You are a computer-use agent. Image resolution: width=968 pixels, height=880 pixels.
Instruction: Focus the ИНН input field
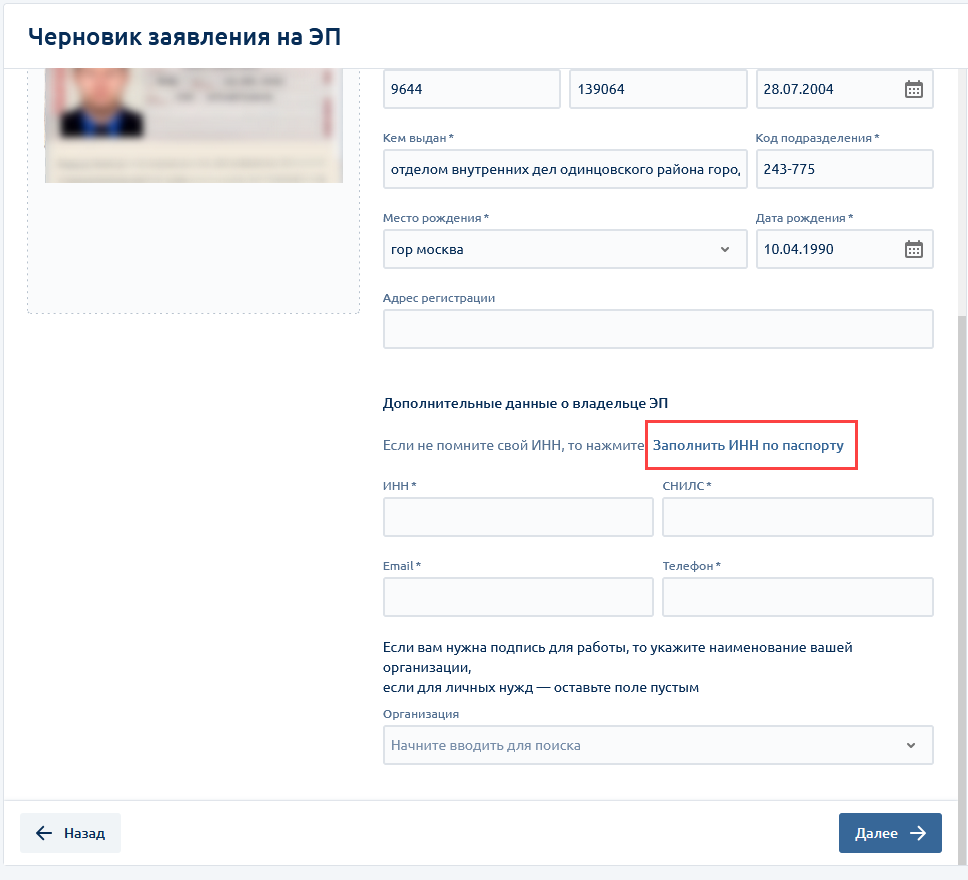point(518,518)
